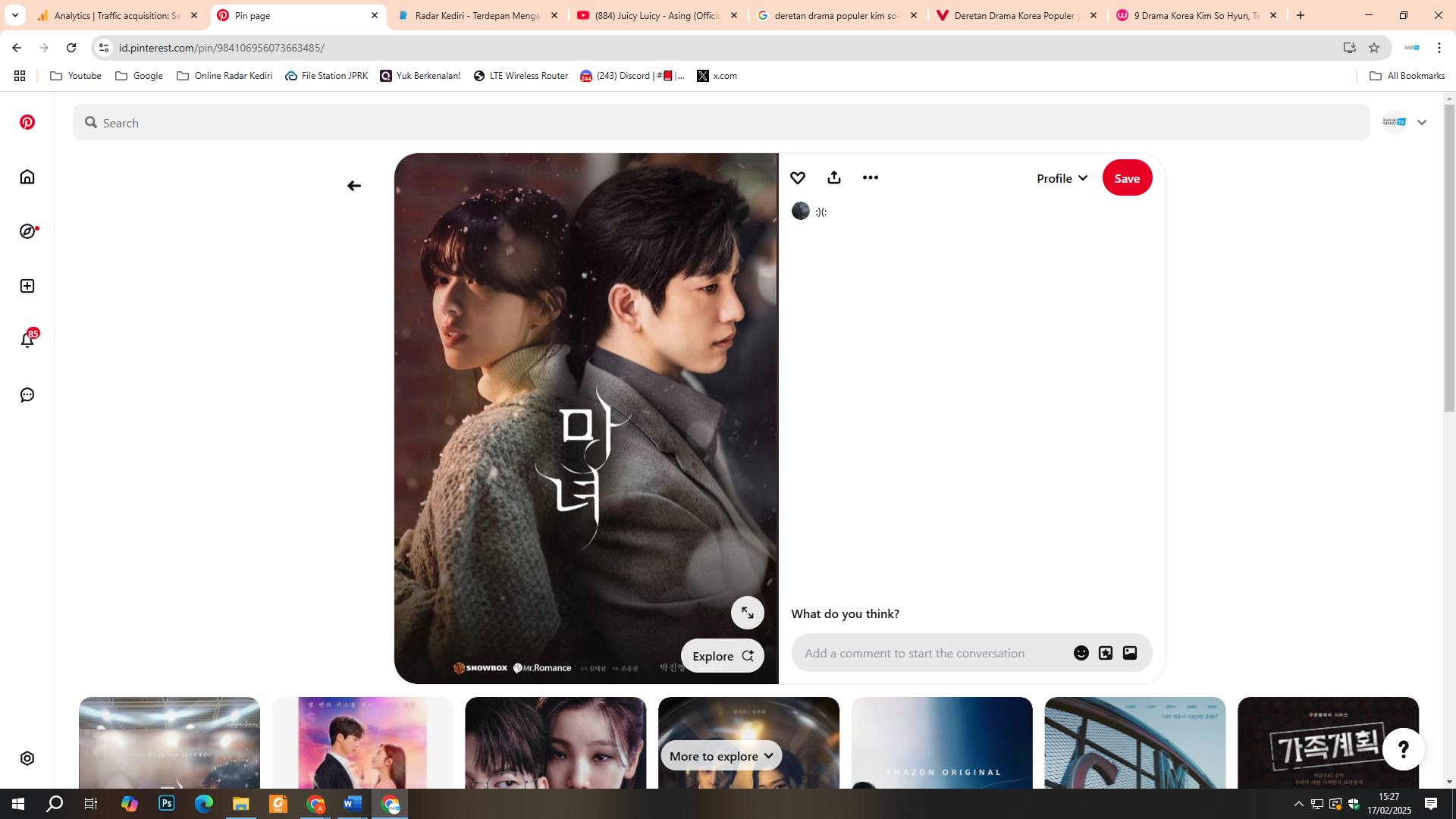The height and width of the screenshot is (819, 1456).
Task: React to pin with heart icon
Action: 798,177
